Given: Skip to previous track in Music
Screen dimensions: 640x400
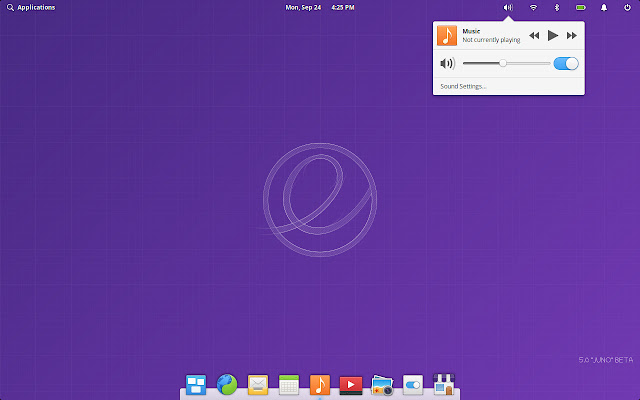Looking at the screenshot, I should click(534, 36).
